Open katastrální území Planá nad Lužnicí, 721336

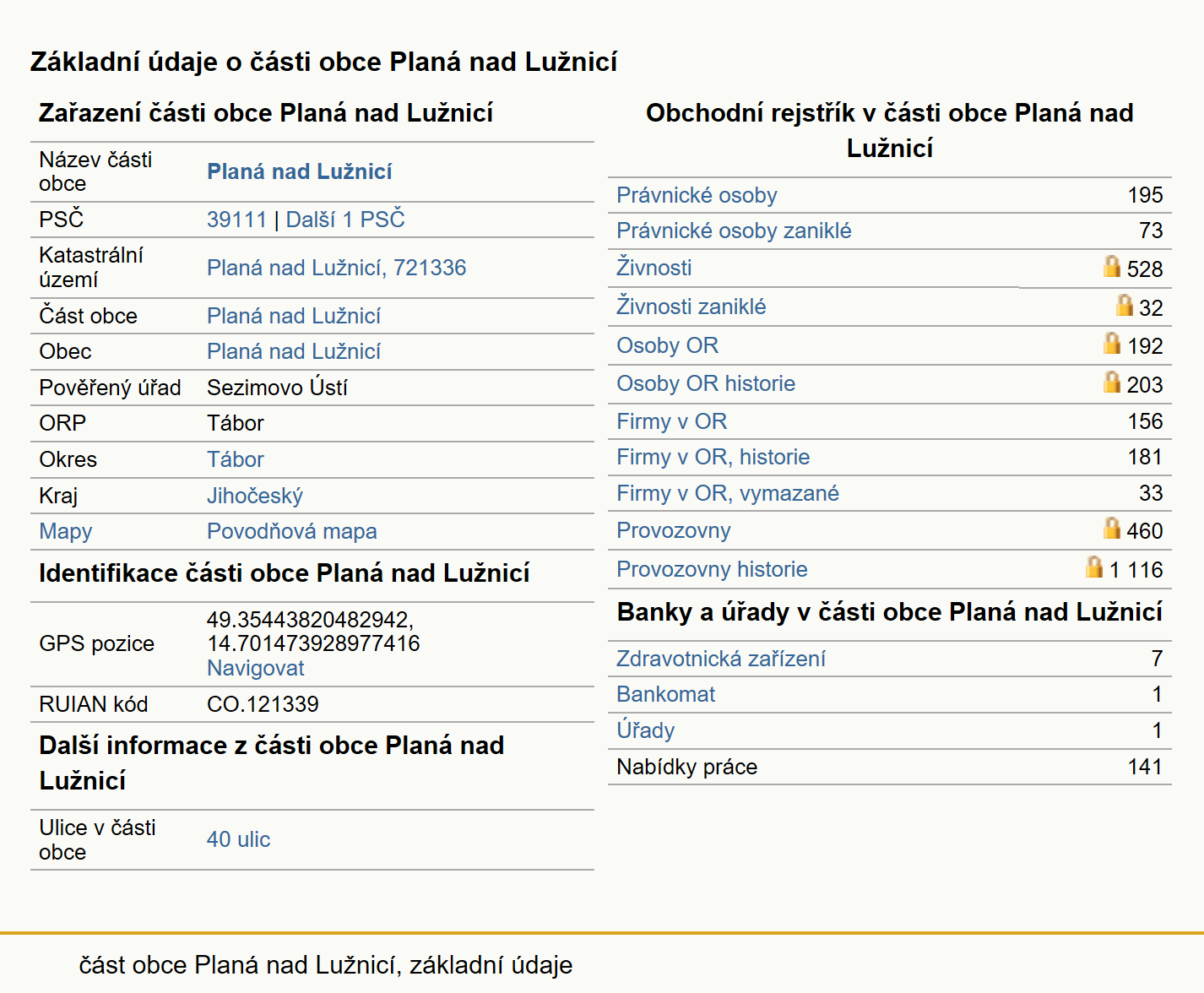pos(336,268)
